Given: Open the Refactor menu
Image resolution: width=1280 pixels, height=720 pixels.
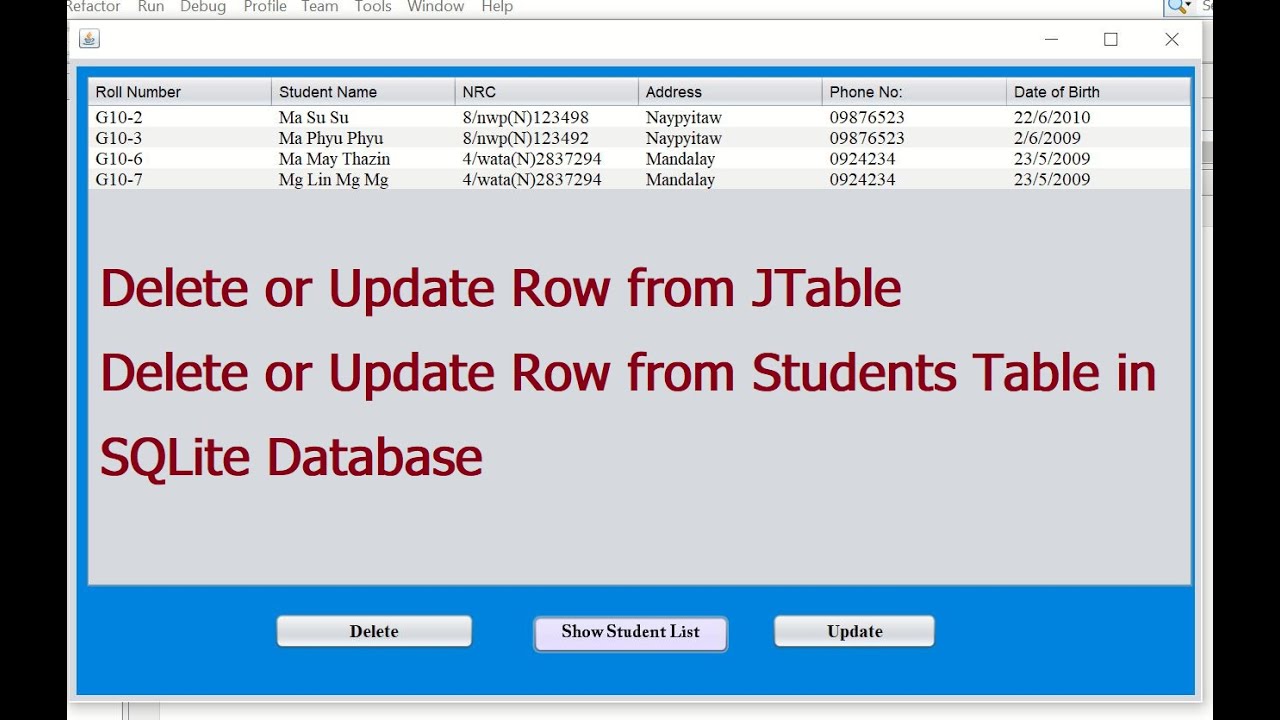Looking at the screenshot, I should tap(93, 7).
